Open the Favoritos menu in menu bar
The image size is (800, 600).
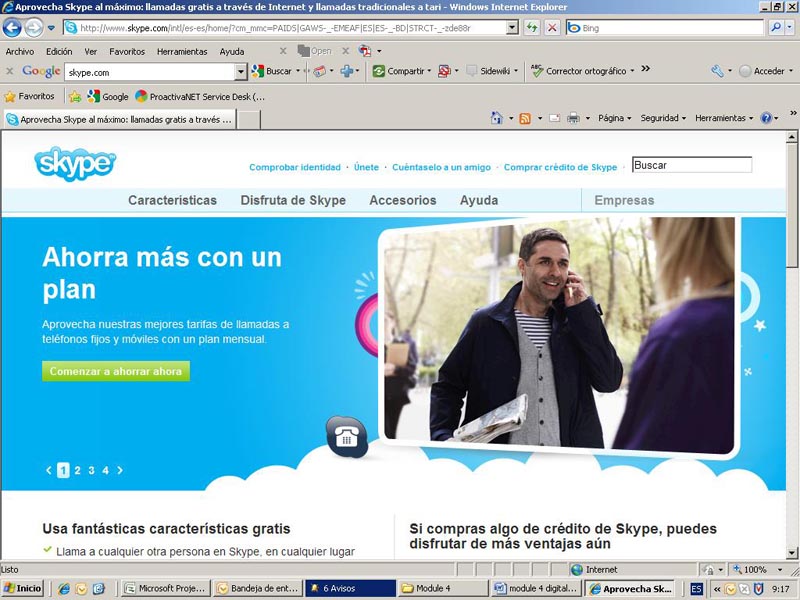click(x=127, y=52)
